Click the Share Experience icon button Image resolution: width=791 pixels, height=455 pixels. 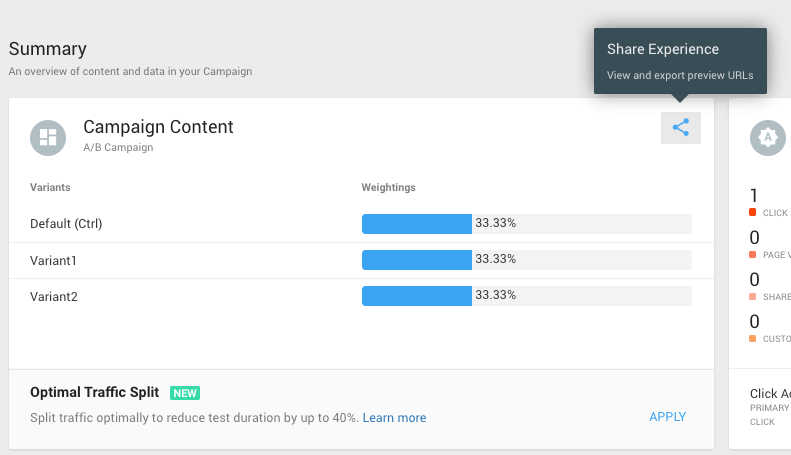pos(681,128)
